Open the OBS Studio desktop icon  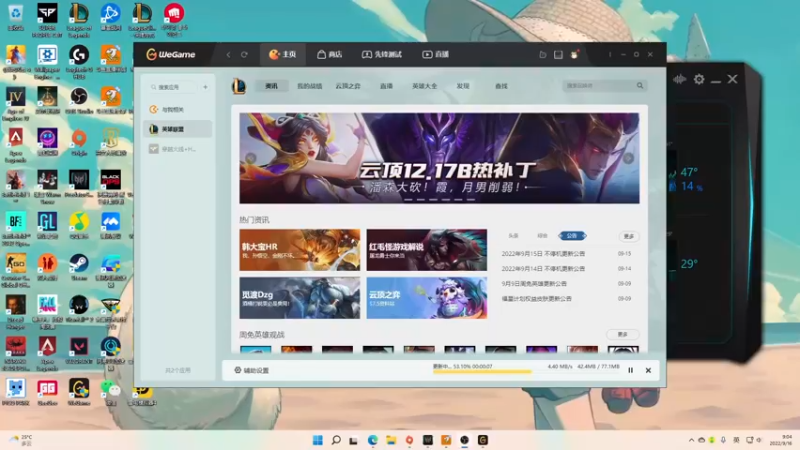tap(79, 100)
